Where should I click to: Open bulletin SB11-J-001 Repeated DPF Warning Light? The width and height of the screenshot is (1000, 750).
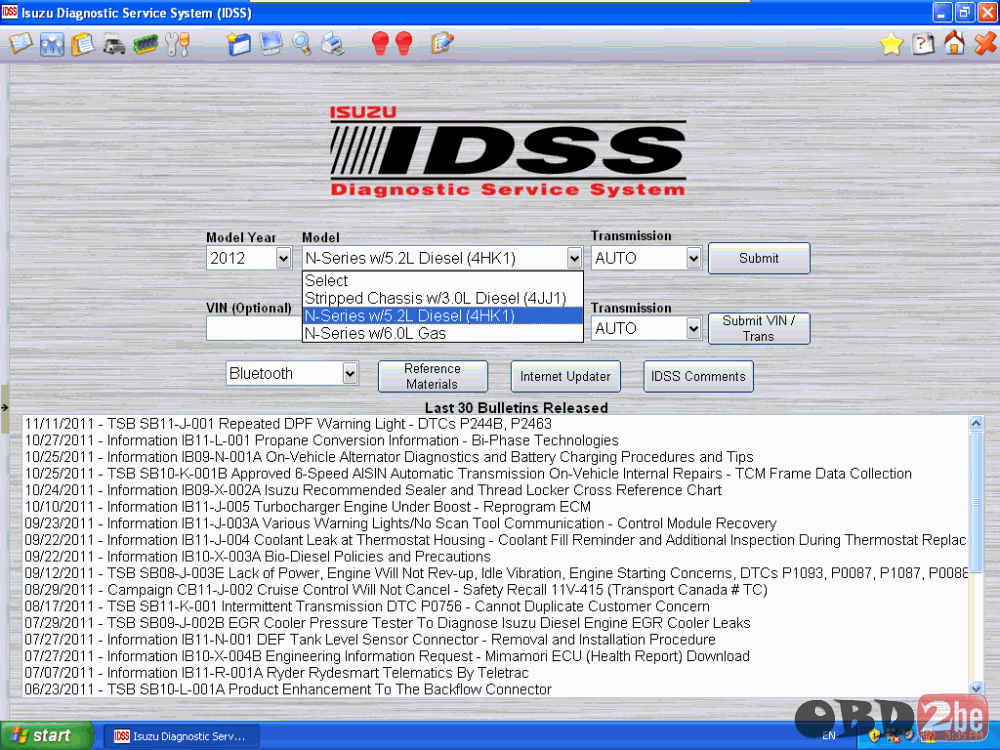click(288, 424)
